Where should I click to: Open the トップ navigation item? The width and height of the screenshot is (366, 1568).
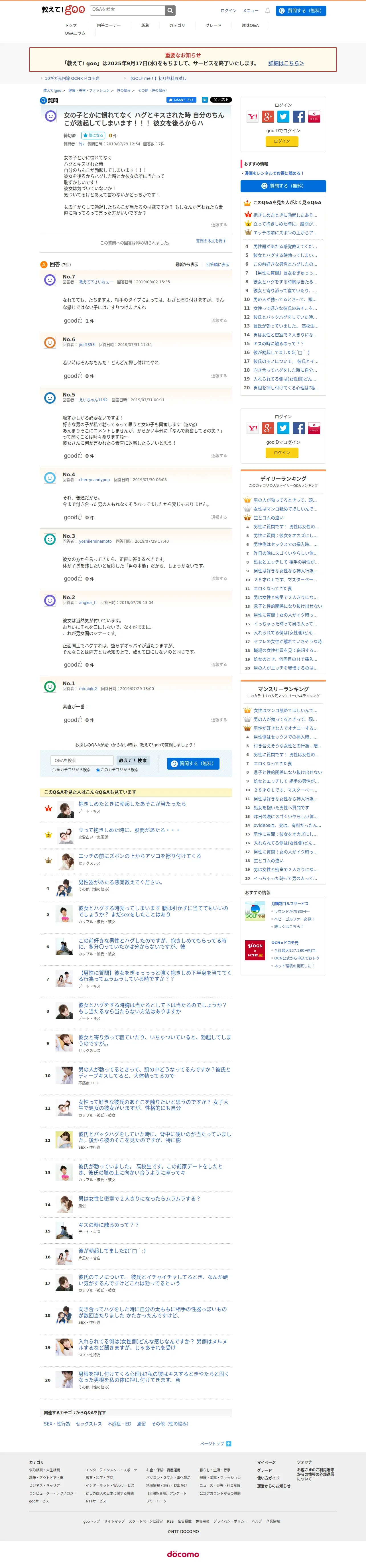[x=71, y=26]
